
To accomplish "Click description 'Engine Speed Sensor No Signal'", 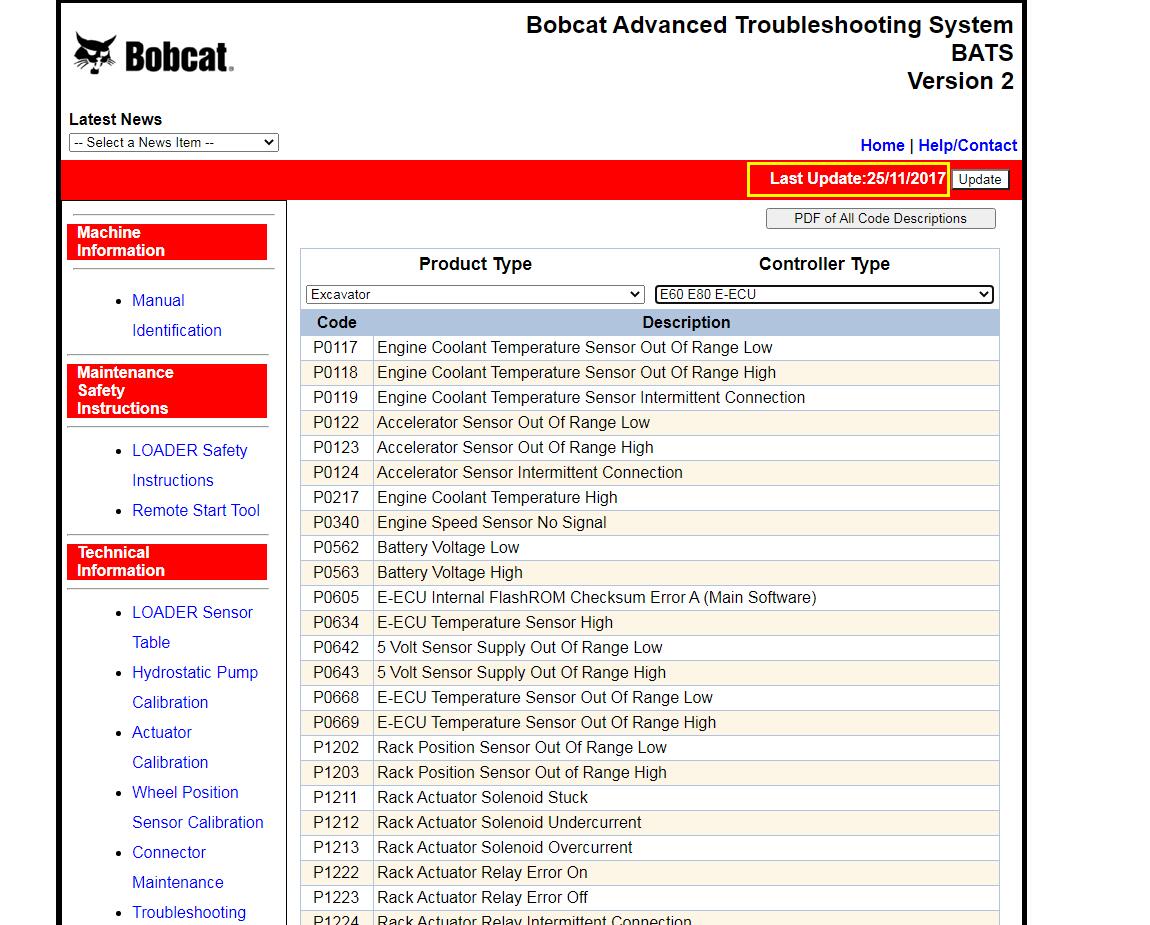I will click(x=491, y=522).
